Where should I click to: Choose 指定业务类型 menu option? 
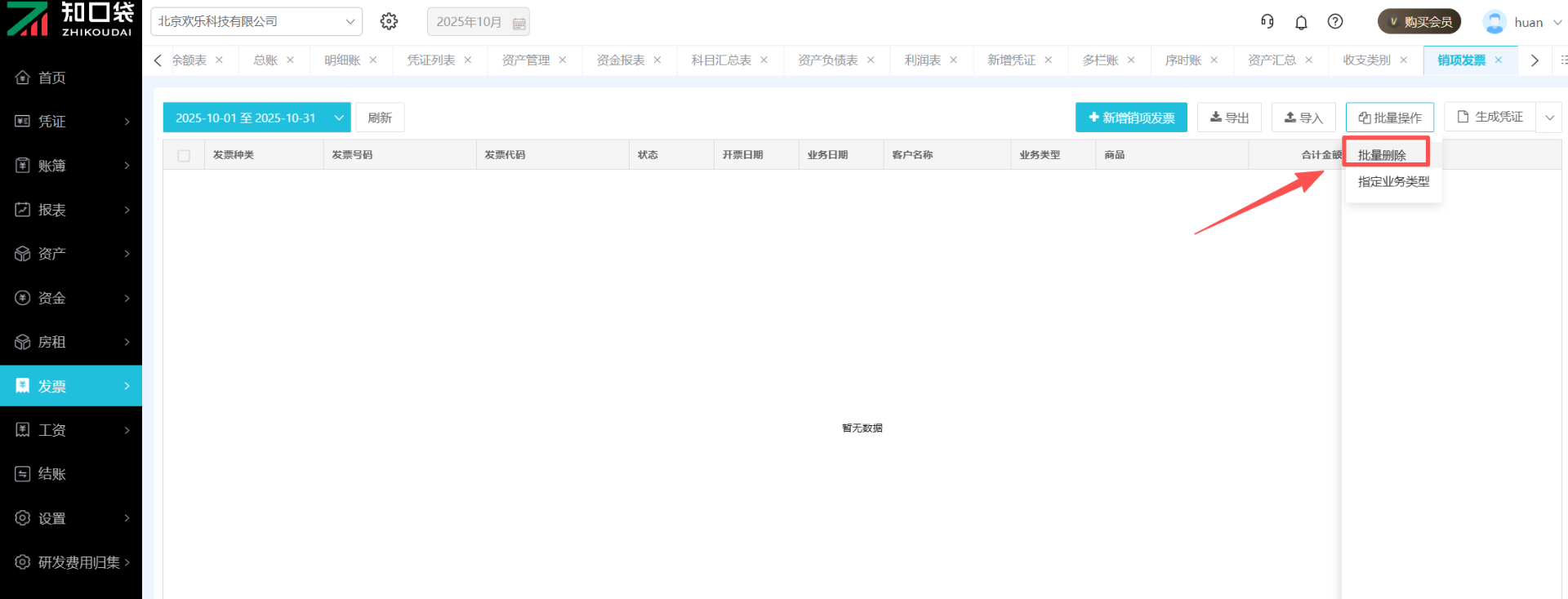(1393, 182)
